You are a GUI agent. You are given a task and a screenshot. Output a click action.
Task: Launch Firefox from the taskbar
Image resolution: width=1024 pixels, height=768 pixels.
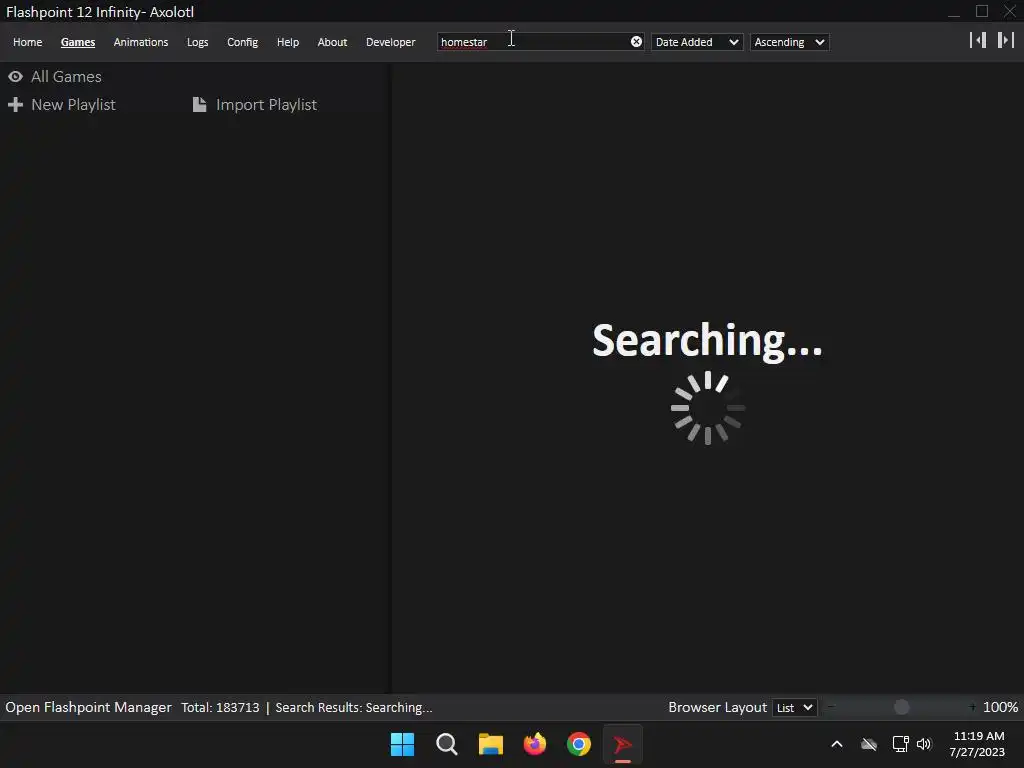535,744
